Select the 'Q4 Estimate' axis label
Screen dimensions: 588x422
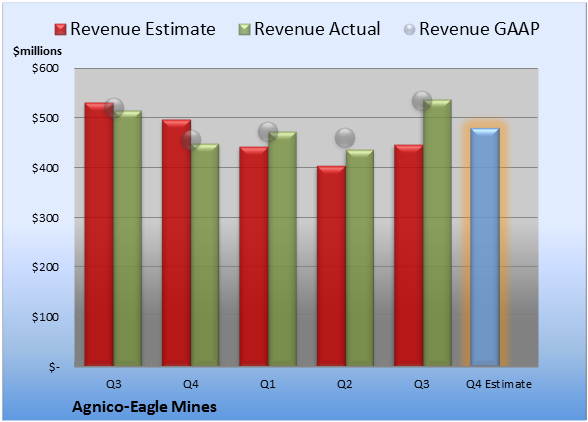click(499, 384)
